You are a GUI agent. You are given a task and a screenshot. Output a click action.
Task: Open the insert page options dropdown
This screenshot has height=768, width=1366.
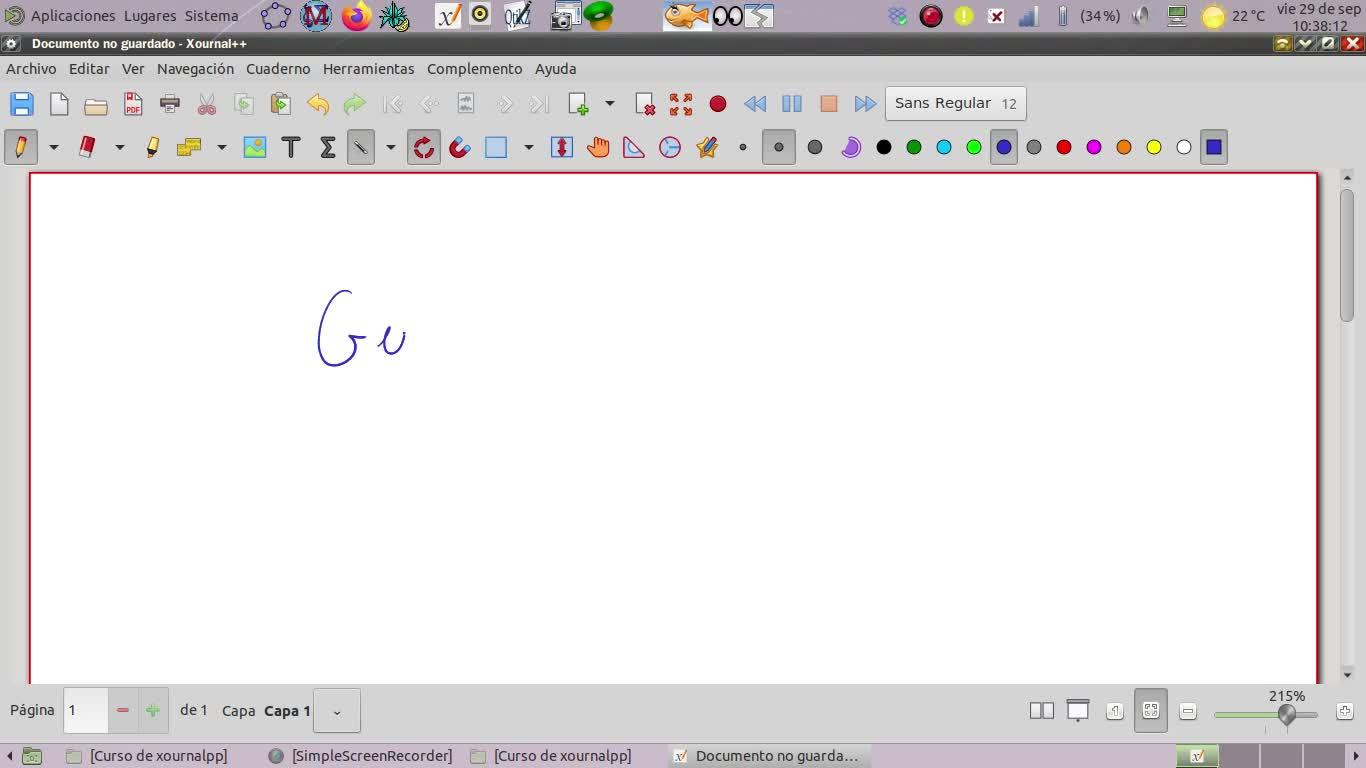click(x=609, y=104)
